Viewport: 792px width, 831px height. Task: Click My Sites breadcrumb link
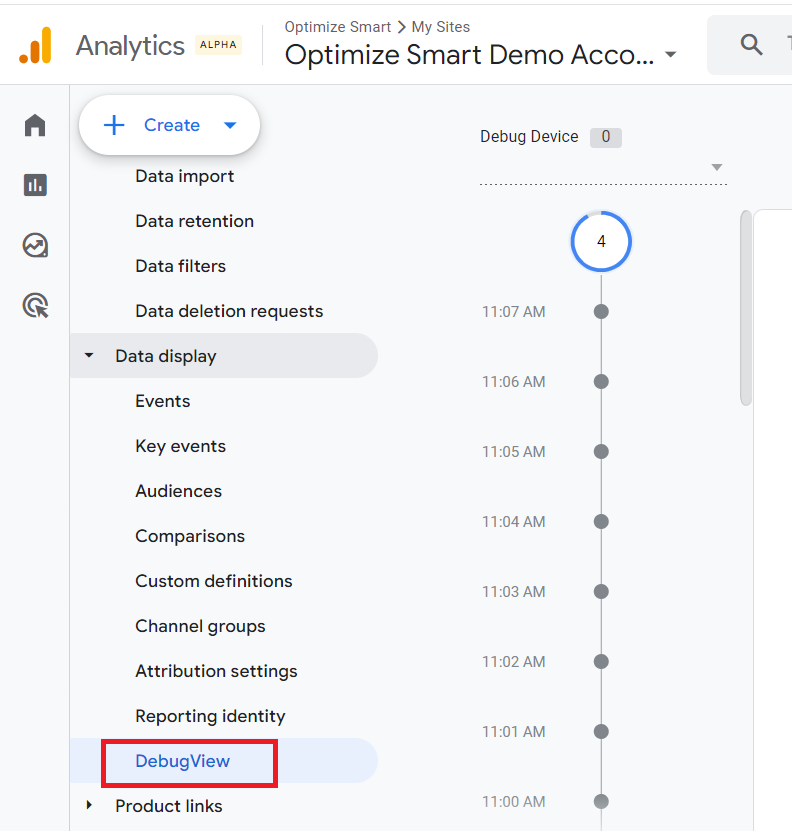click(x=441, y=27)
